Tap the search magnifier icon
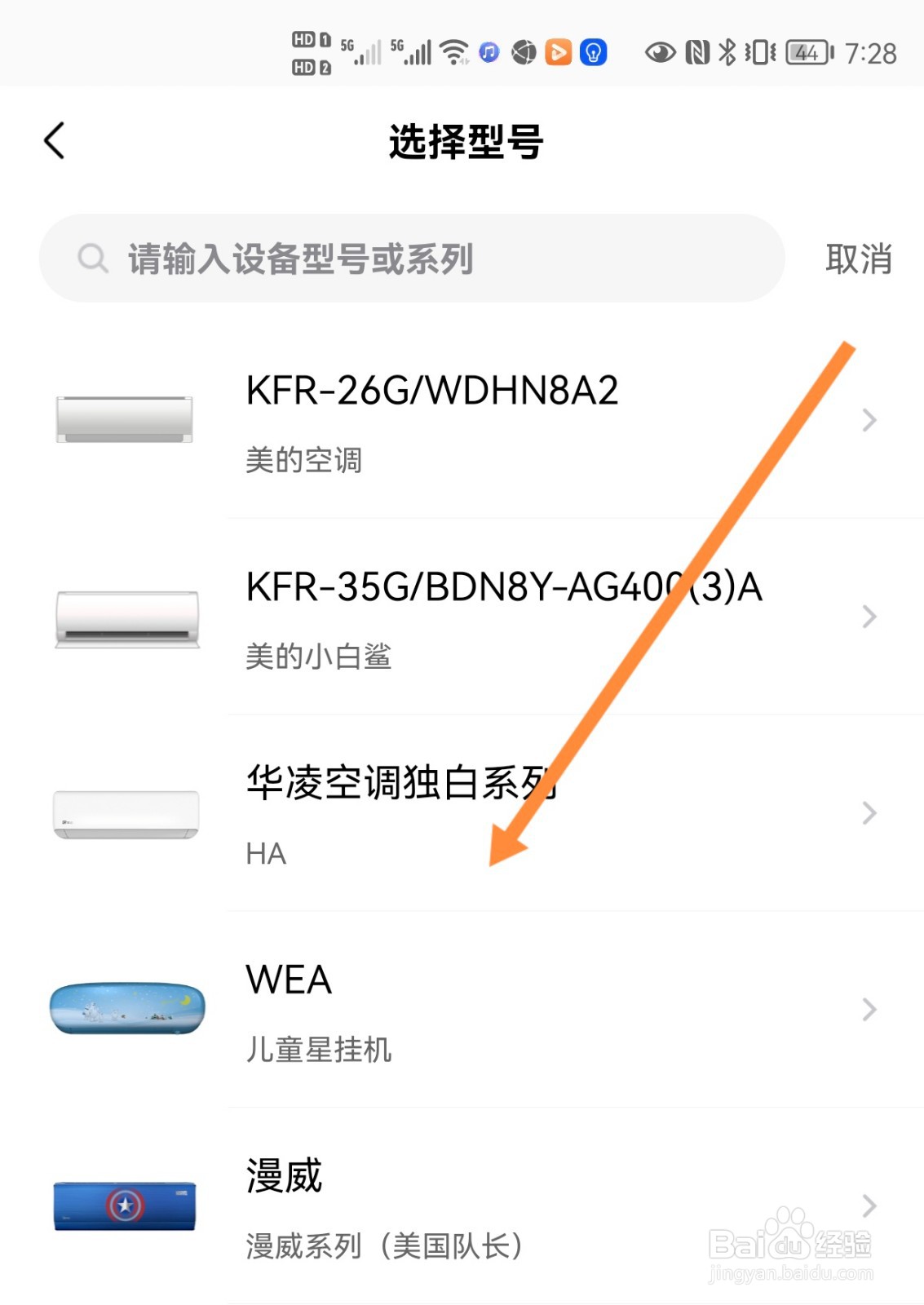 pos(93,259)
